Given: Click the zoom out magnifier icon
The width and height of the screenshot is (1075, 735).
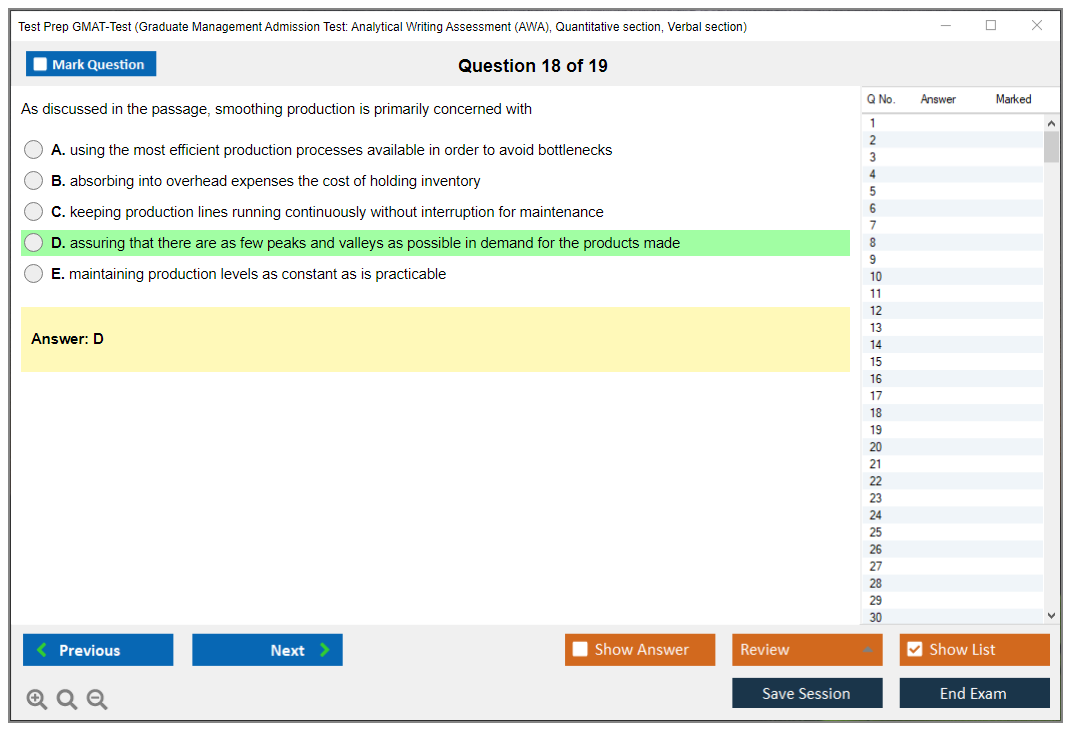Looking at the screenshot, I should coord(97,700).
